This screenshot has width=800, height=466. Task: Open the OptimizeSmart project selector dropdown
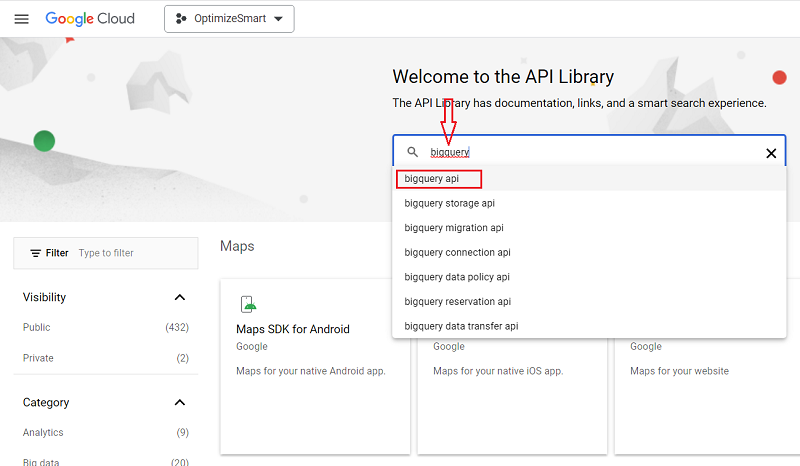coord(229,19)
